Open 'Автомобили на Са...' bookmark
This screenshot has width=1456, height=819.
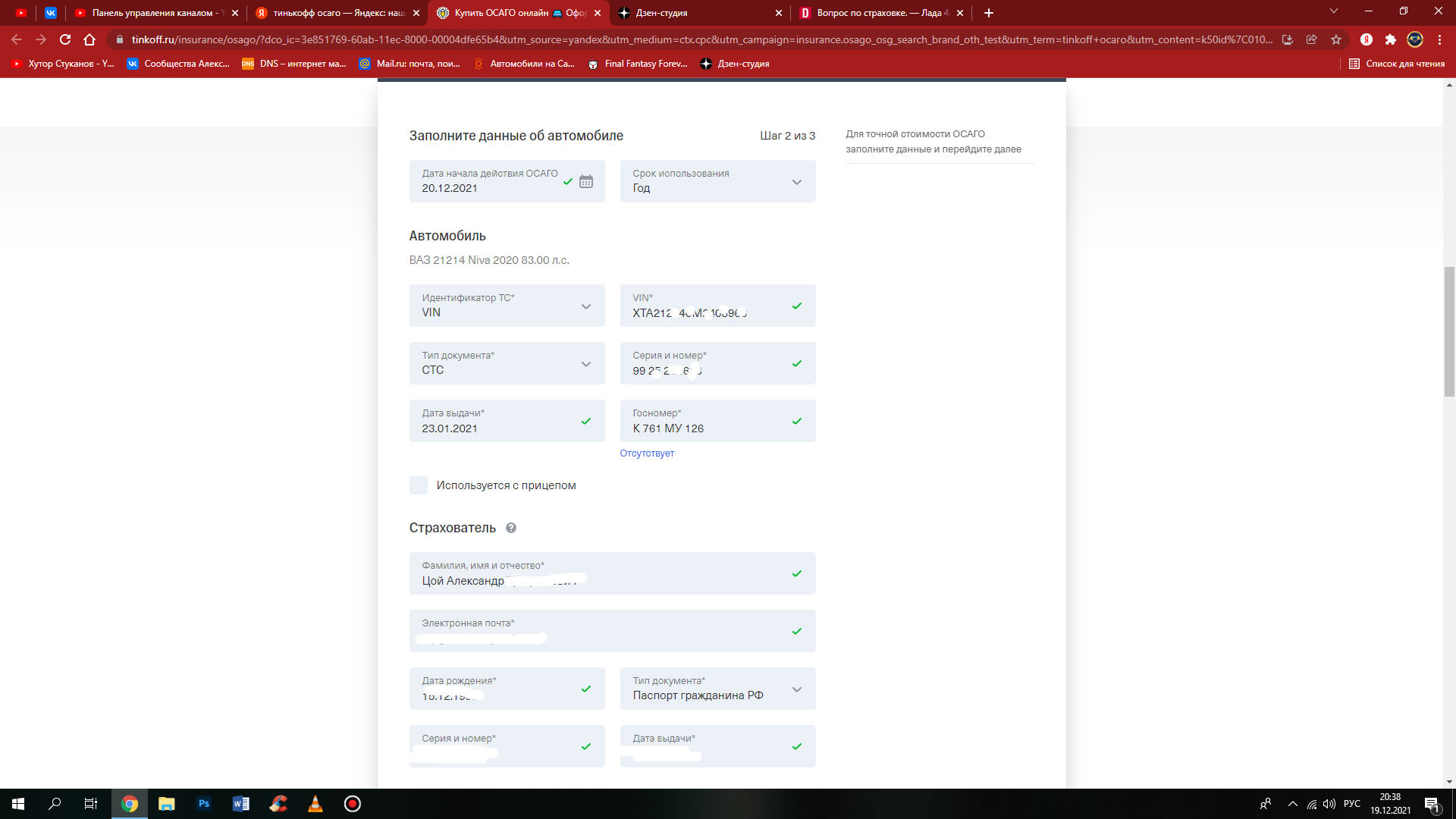(525, 64)
